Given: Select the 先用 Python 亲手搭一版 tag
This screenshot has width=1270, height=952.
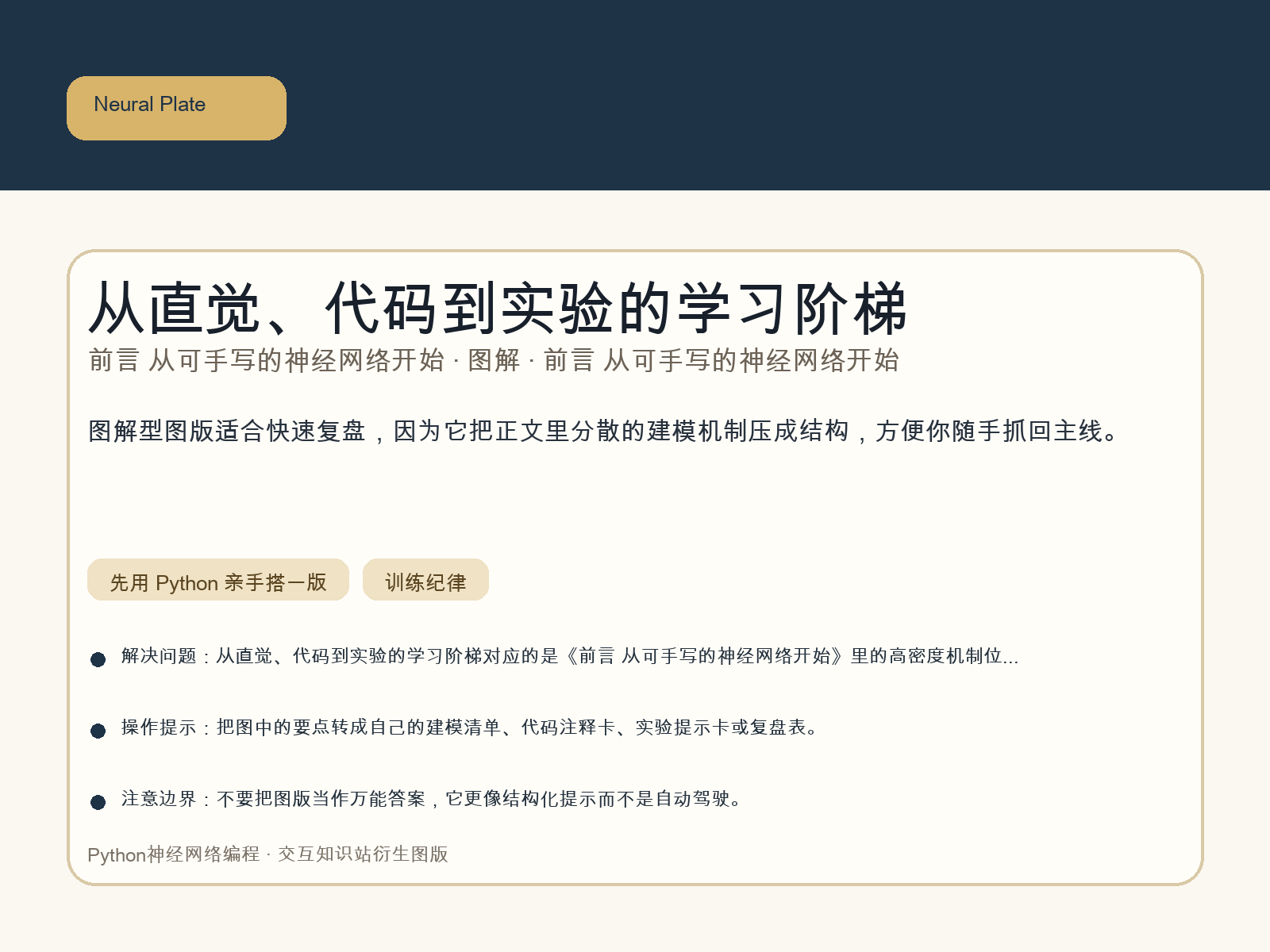Looking at the screenshot, I should (218, 580).
